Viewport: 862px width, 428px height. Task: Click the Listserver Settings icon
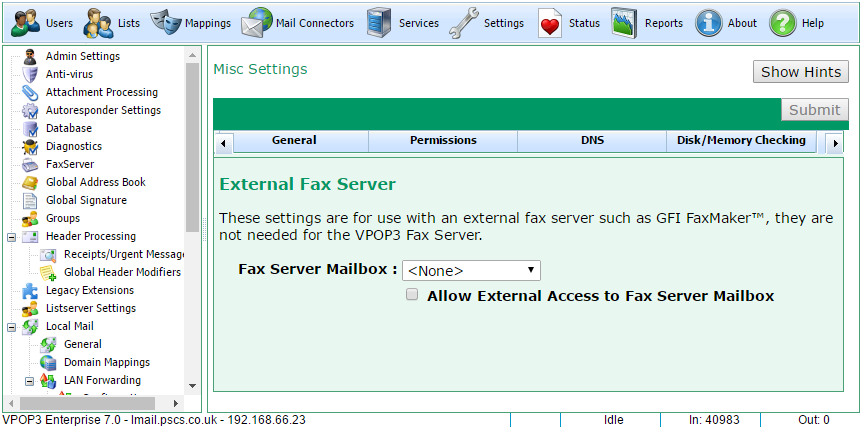[x=30, y=308]
